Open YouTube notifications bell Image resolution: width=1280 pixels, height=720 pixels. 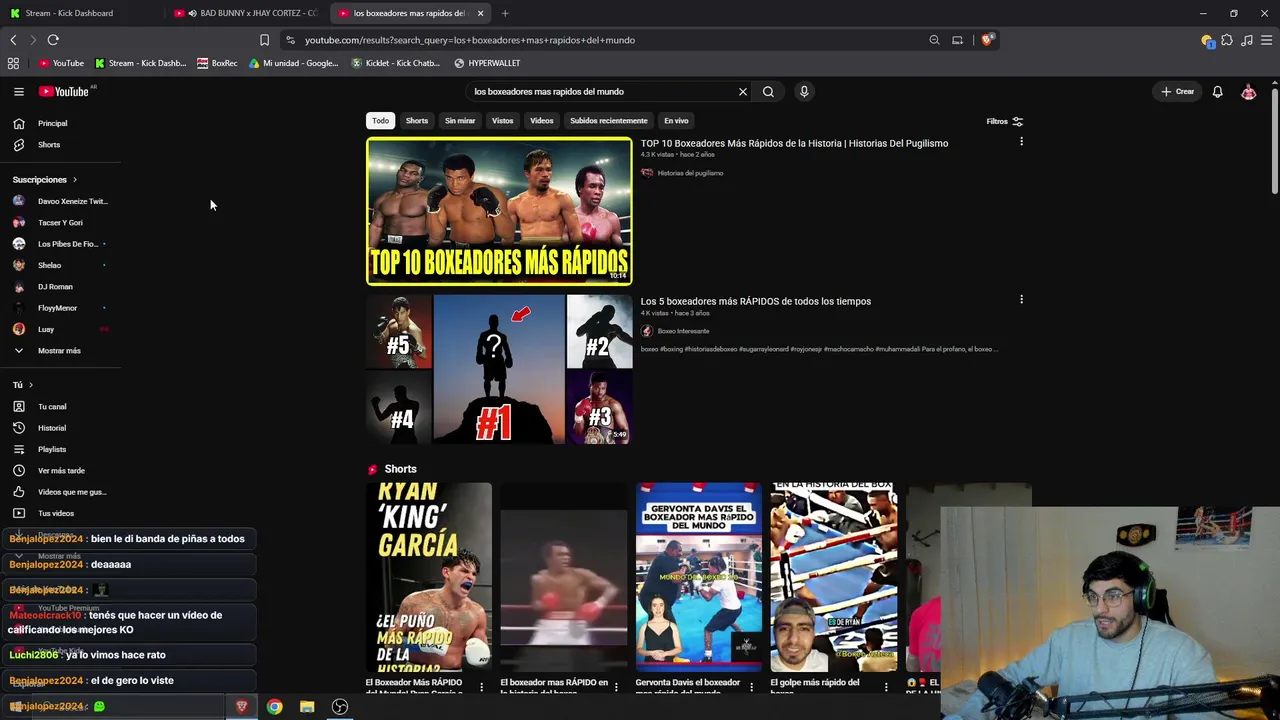(1217, 91)
